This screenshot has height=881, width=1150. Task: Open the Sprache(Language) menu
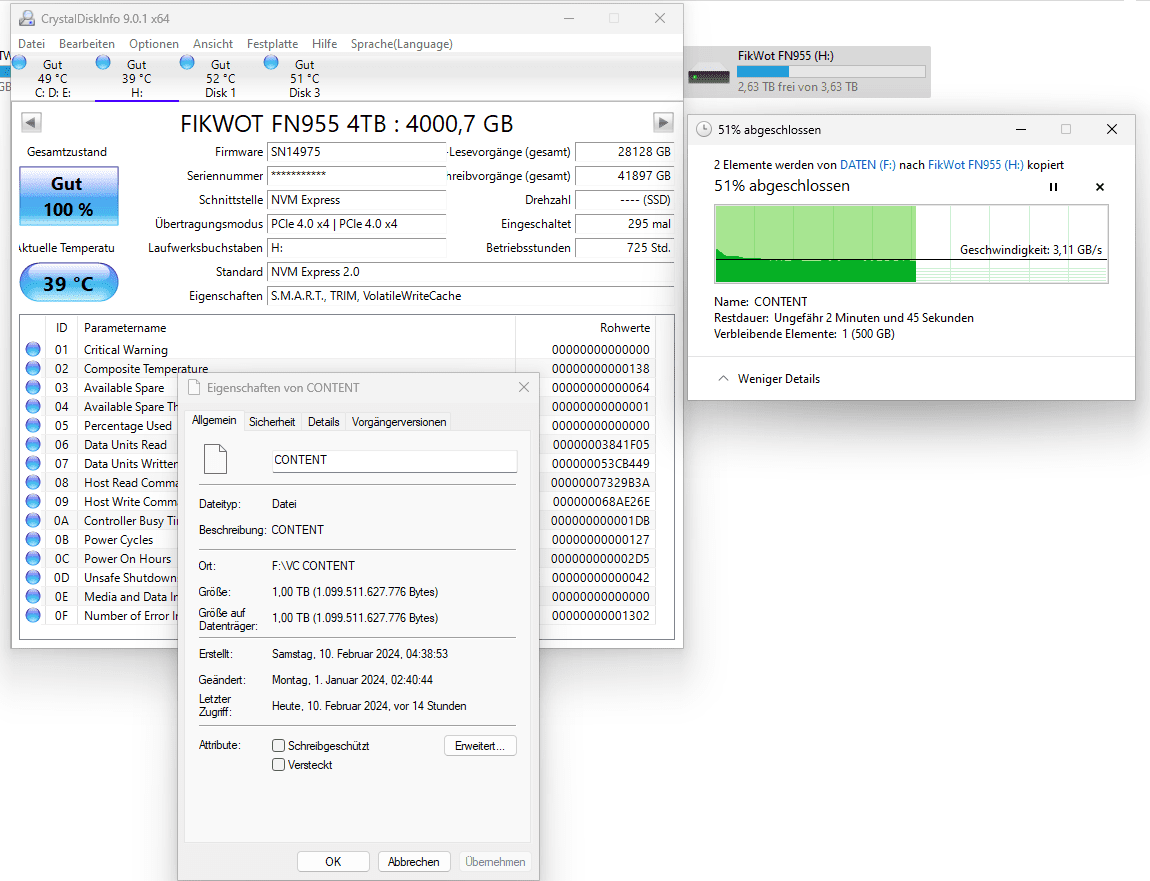[402, 44]
